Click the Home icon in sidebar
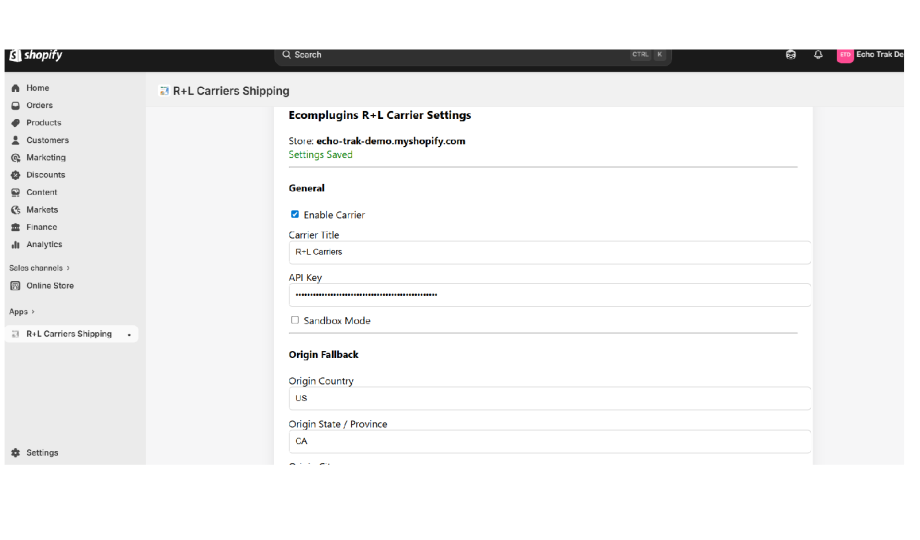This screenshot has width=920, height=540. [x=15, y=88]
